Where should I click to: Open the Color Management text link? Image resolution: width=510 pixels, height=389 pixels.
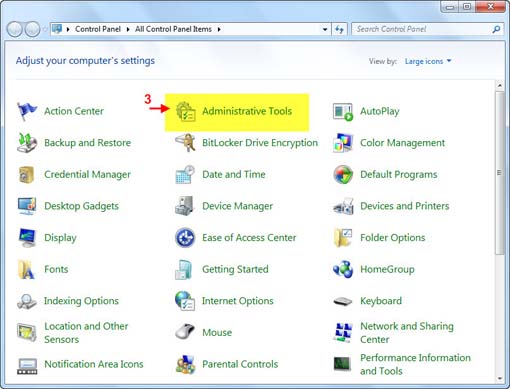click(x=402, y=143)
